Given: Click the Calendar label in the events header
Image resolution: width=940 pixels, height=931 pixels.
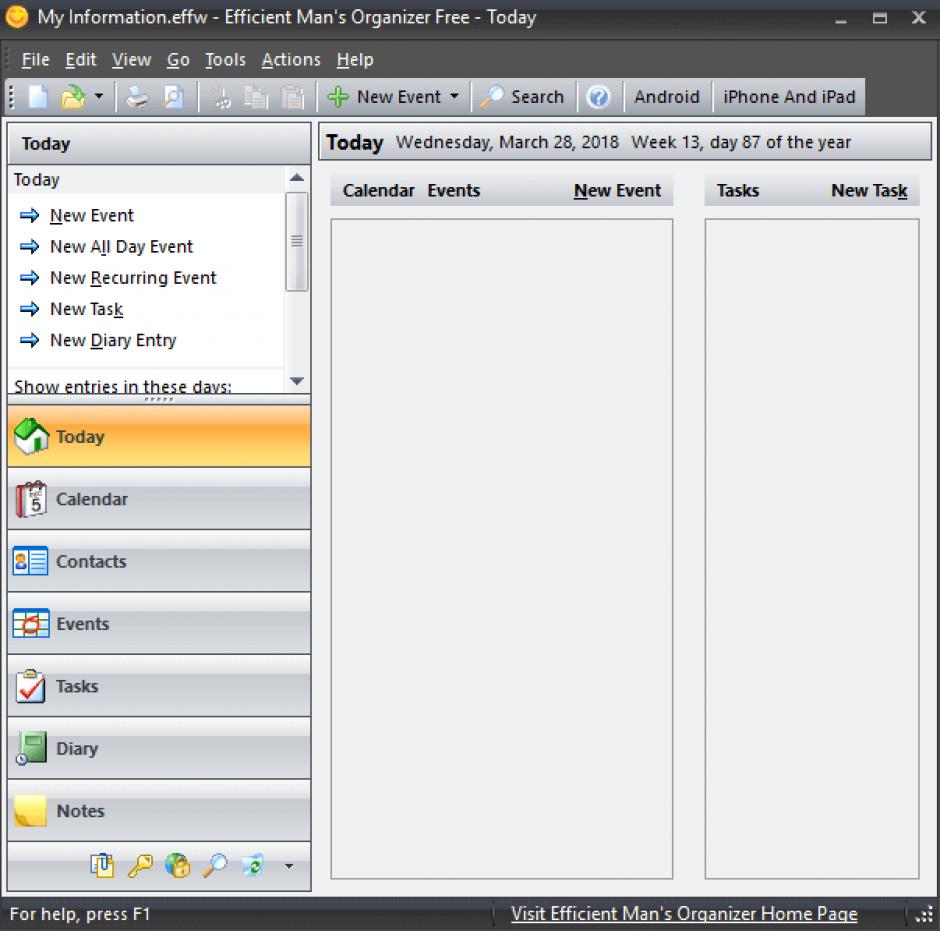Looking at the screenshot, I should [x=378, y=191].
